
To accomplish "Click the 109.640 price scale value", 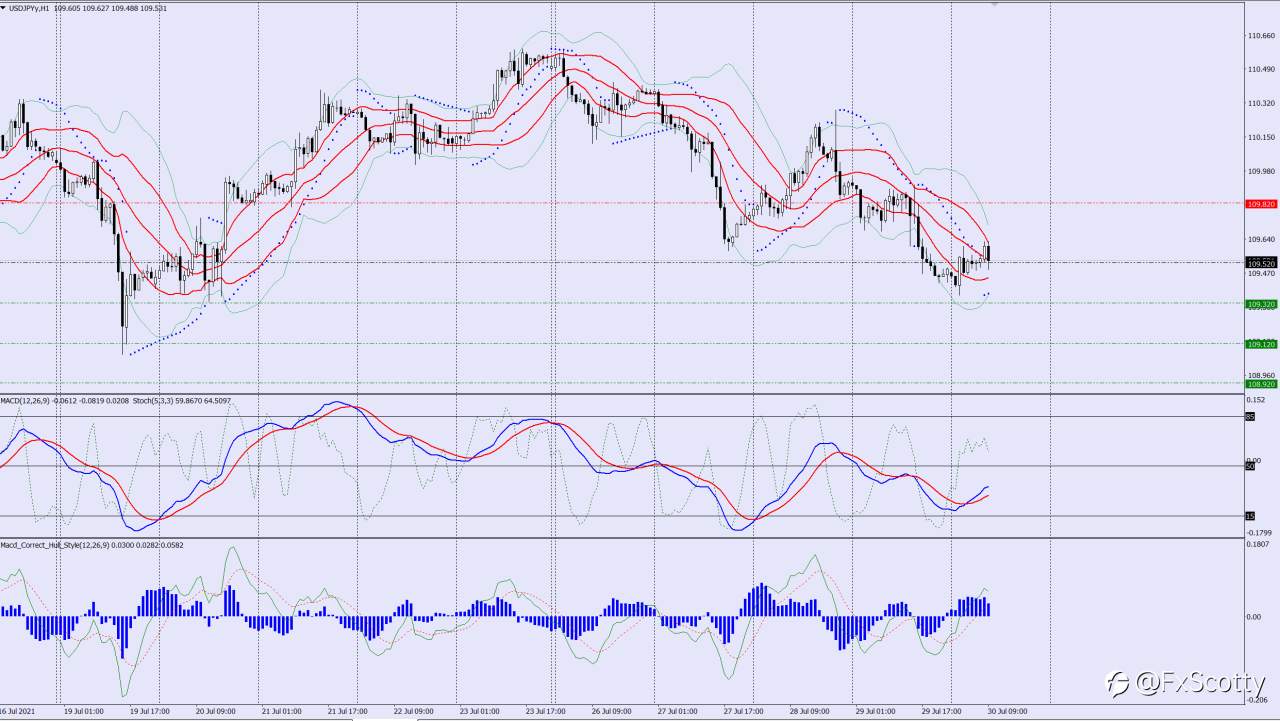I will tap(1260, 240).
